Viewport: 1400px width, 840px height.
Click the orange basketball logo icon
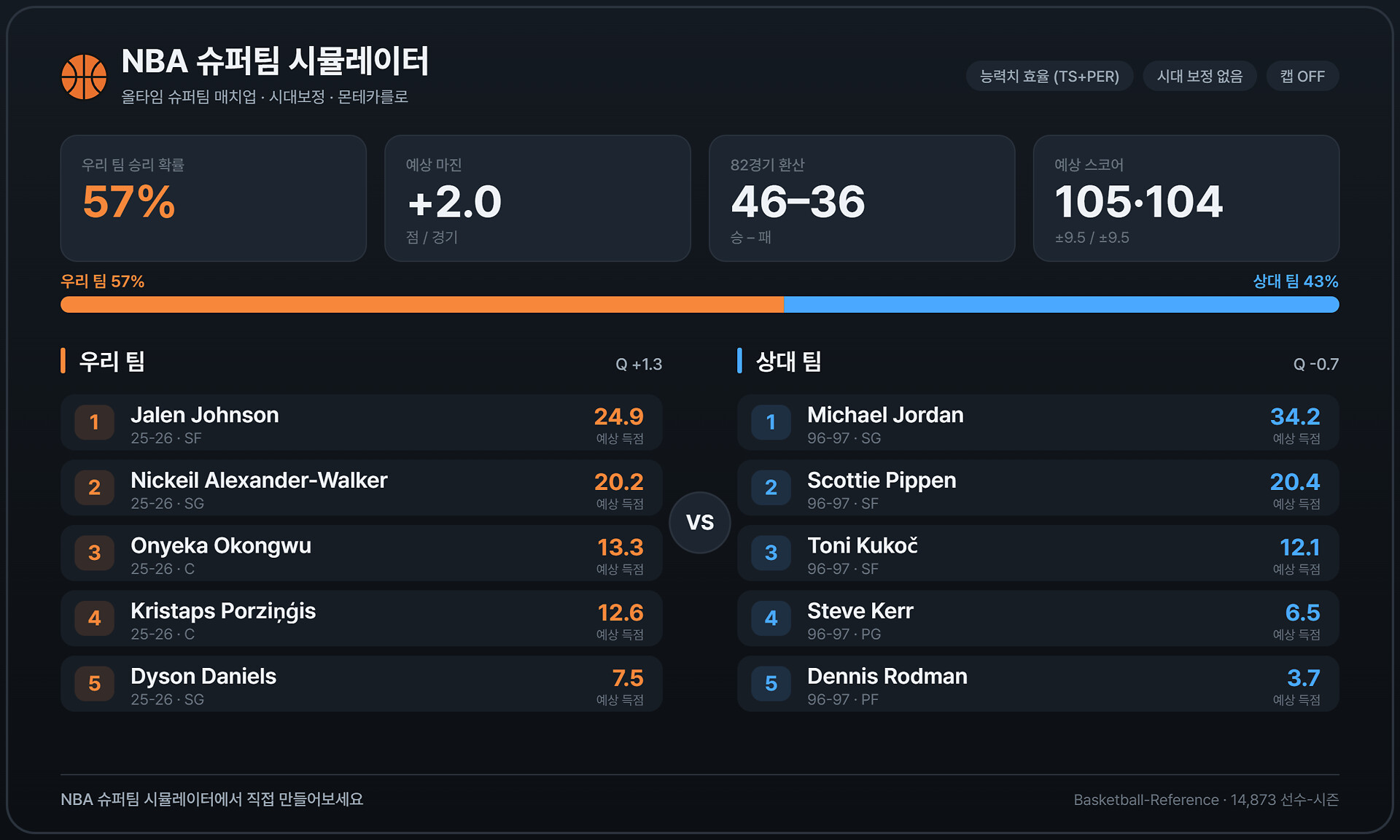[x=84, y=77]
